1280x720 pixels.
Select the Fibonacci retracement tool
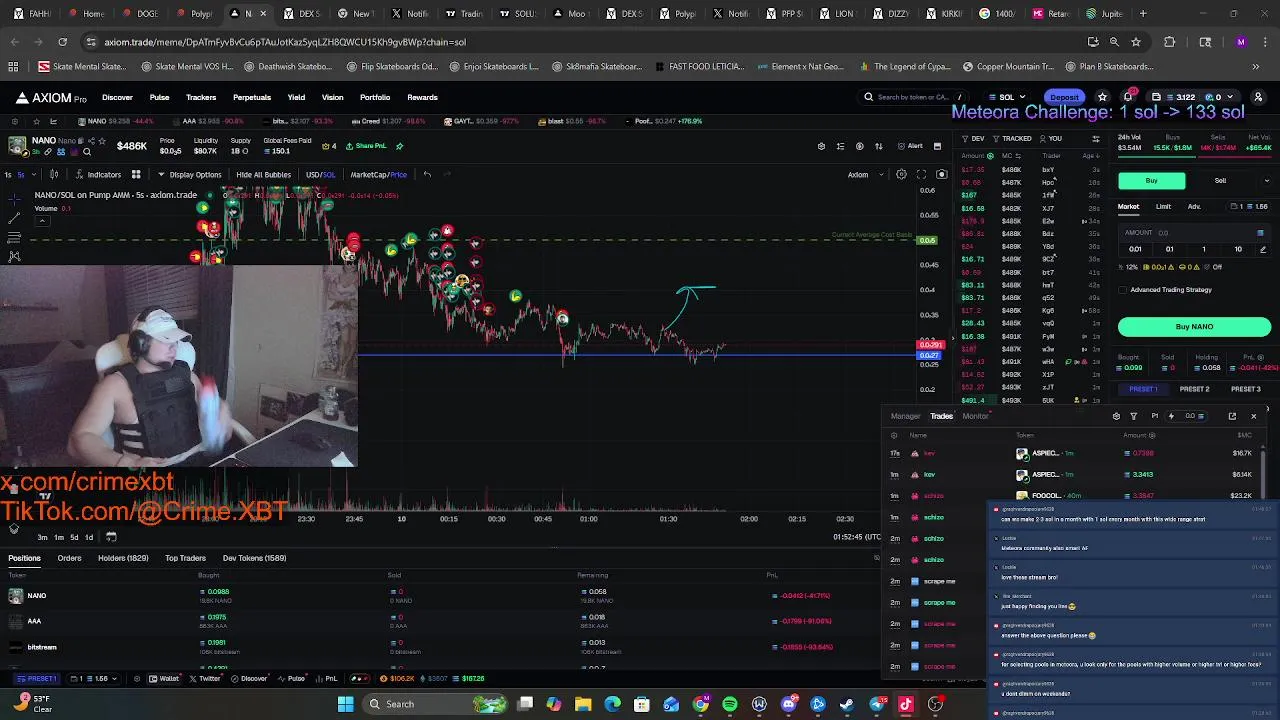pos(14,237)
